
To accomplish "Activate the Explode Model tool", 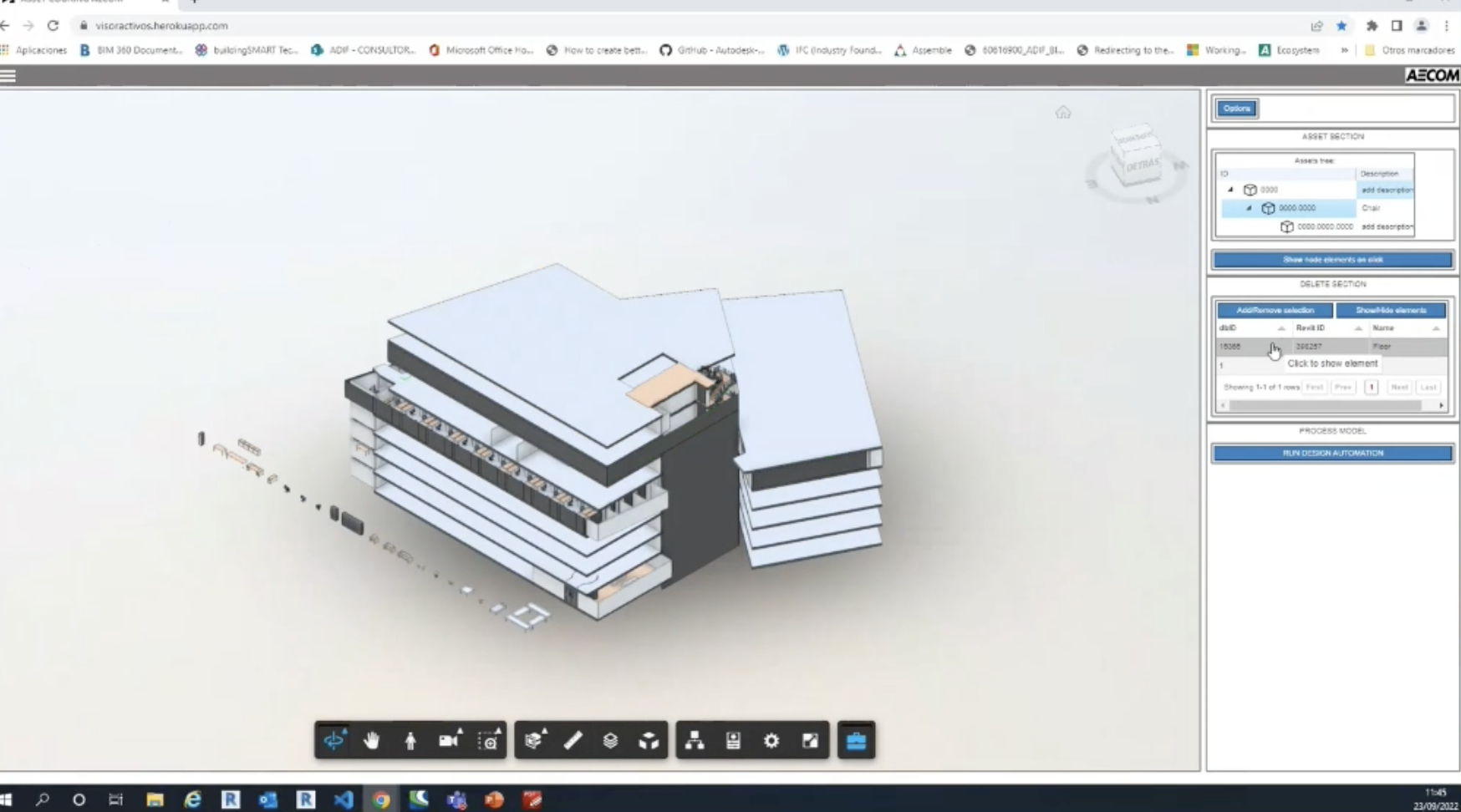I will [649, 739].
